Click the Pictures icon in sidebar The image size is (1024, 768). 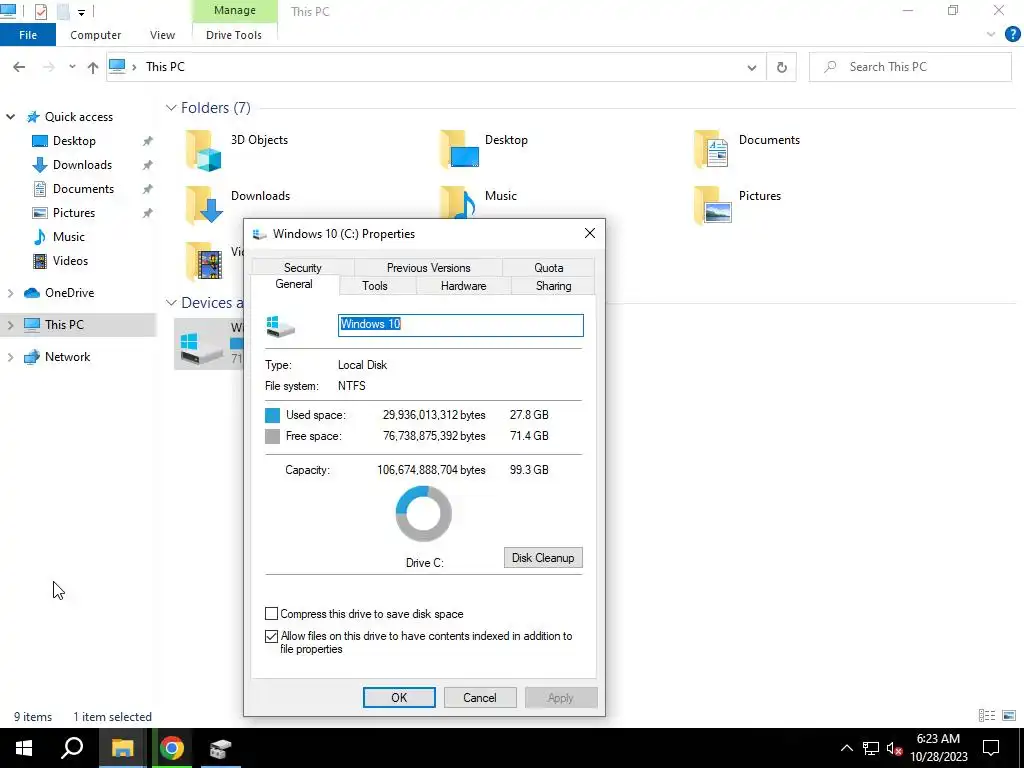pyautogui.click(x=40, y=213)
